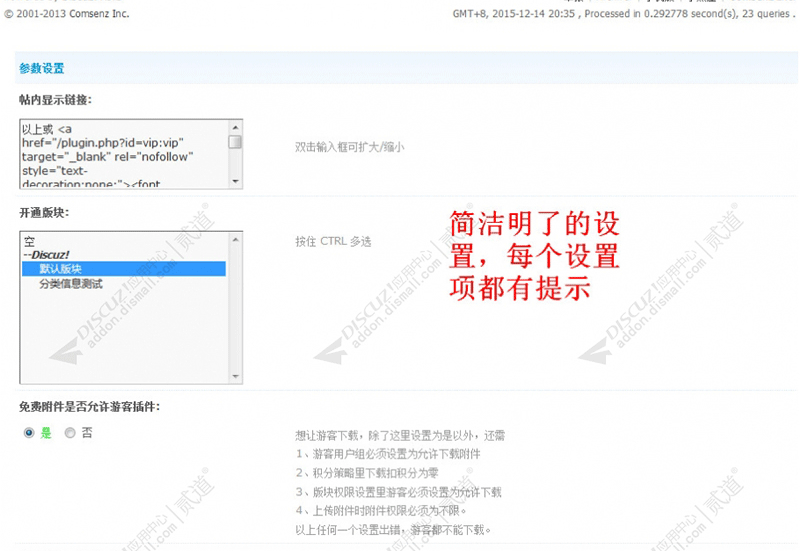Click the 帖内显示链接 label
This screenshot has height=551, width=800.
pos(55,100)
